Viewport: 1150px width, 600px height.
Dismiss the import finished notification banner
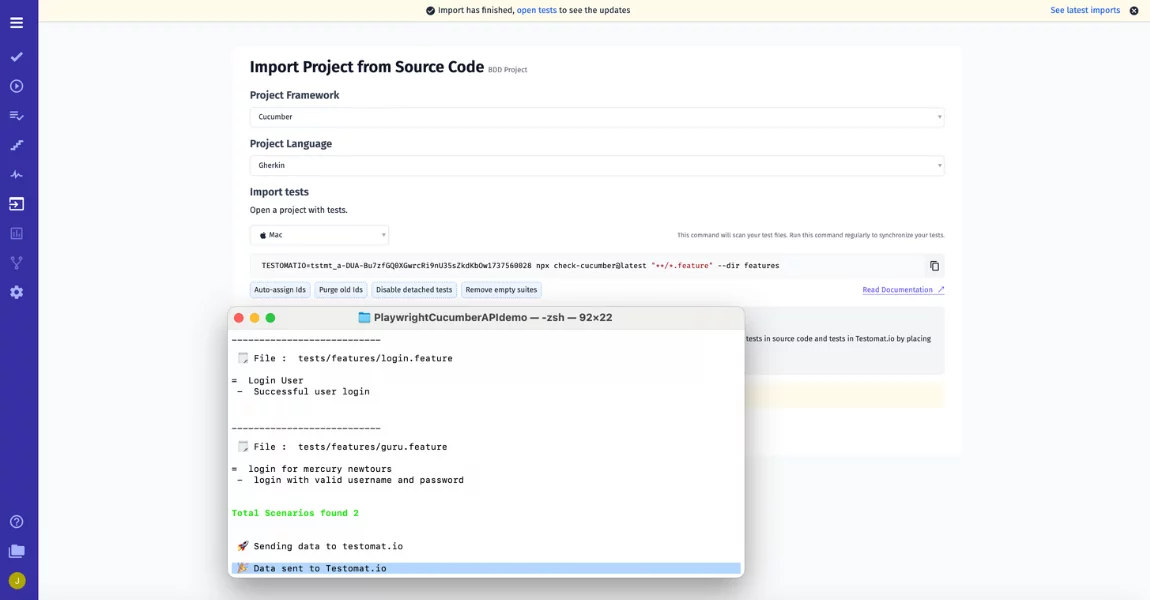(1134, 11)
